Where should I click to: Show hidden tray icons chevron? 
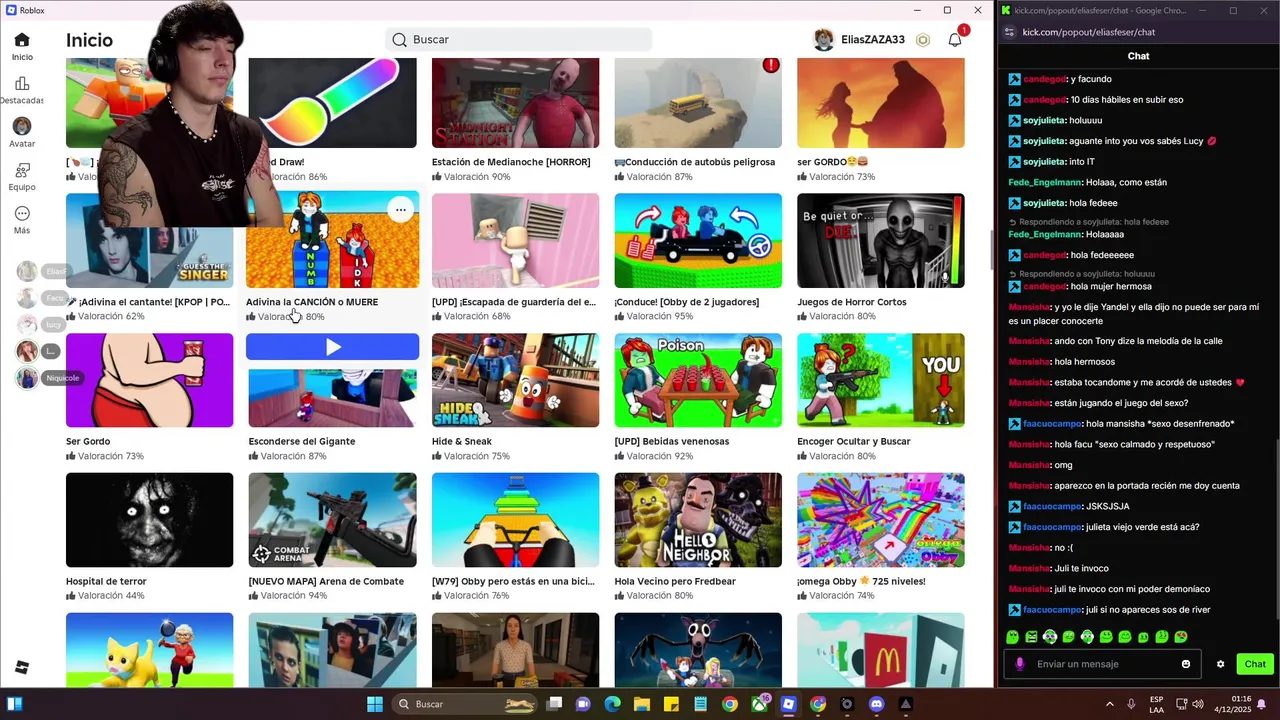point(1109,704)
